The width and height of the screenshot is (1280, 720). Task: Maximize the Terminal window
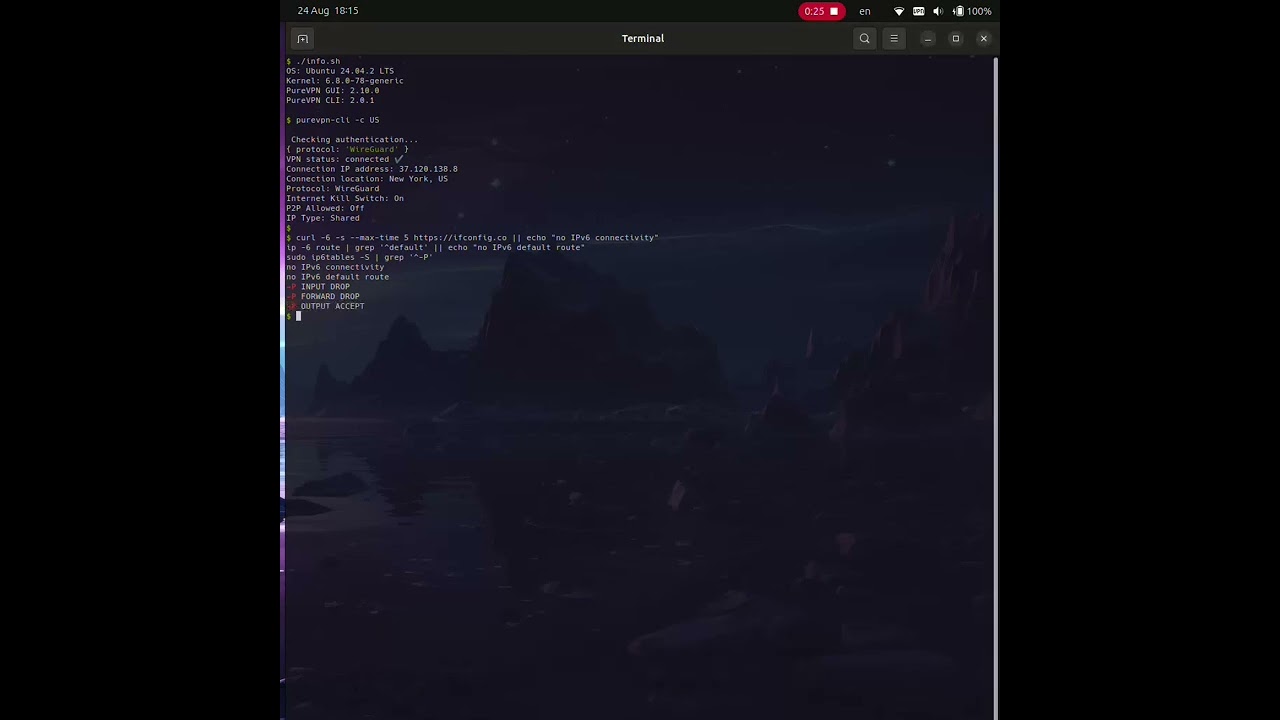click(x=956, y=39)
